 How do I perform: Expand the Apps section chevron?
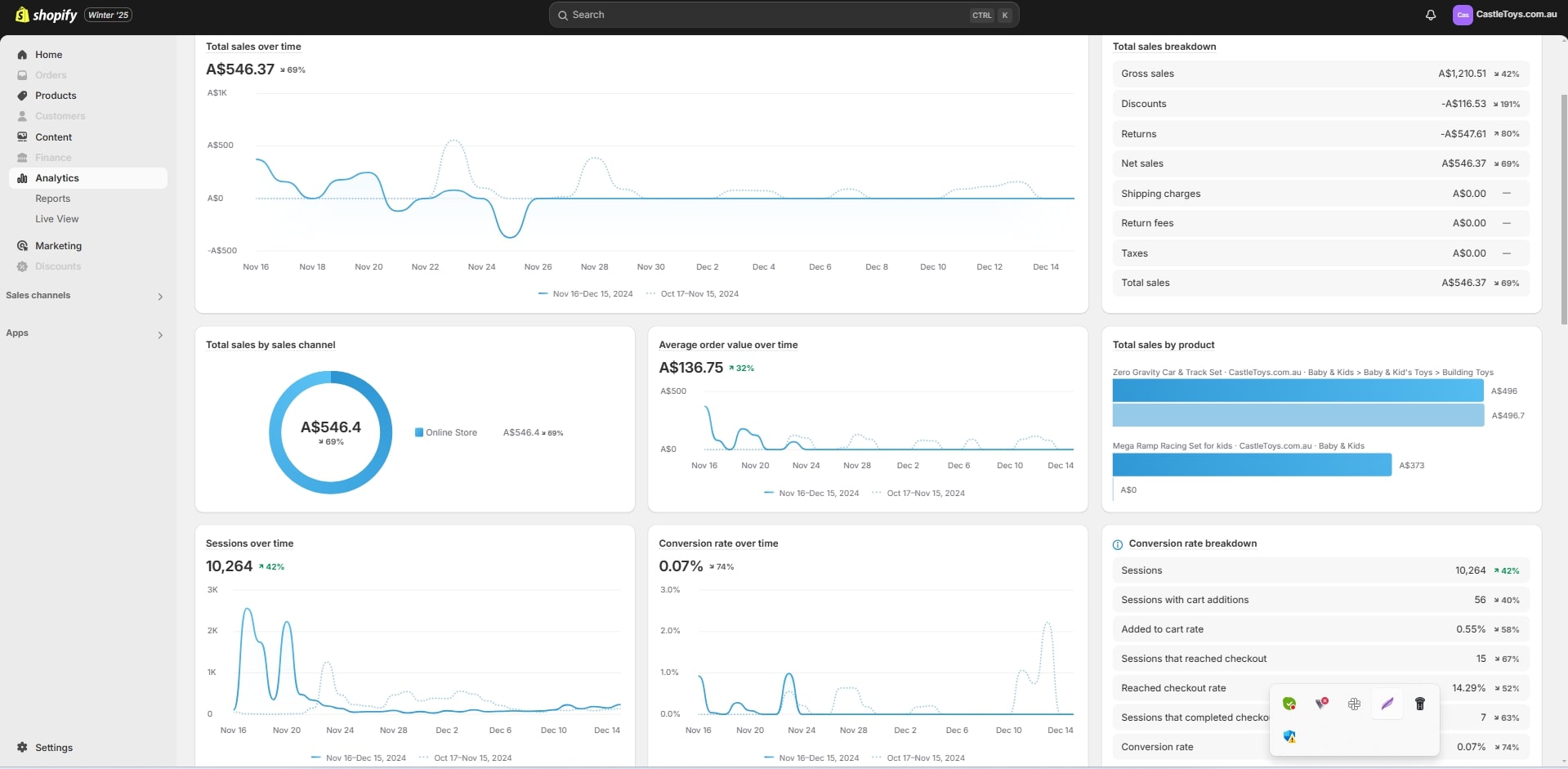point(159,335)
